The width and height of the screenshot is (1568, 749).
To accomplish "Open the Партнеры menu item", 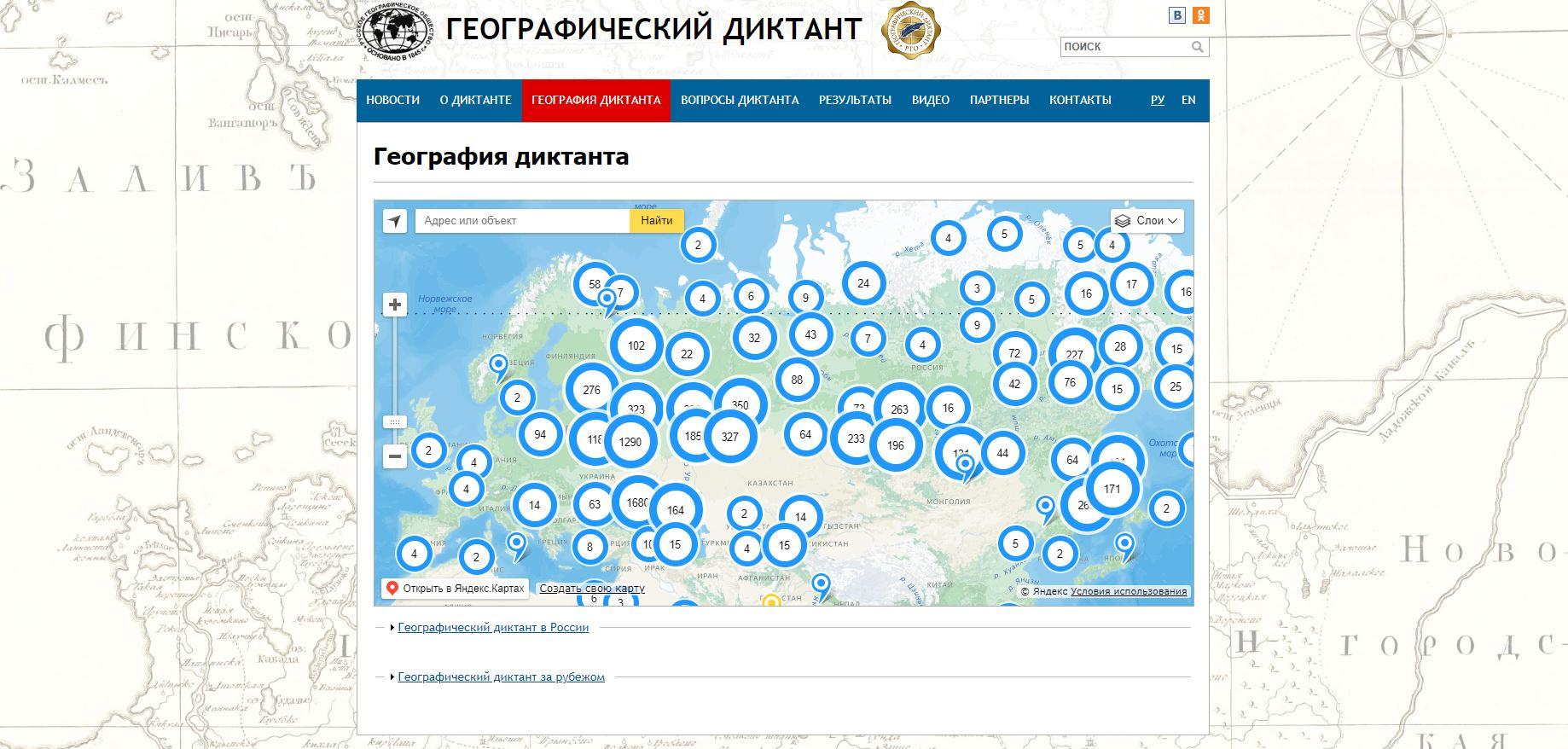I will point(999,100).
